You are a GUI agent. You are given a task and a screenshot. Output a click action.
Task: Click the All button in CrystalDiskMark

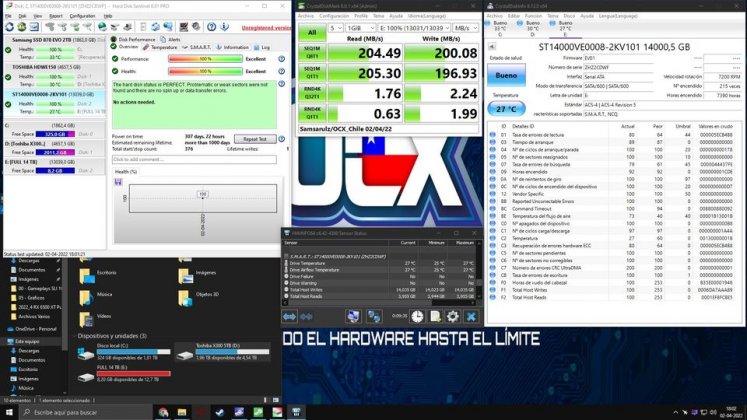click(x=312, y=32)
